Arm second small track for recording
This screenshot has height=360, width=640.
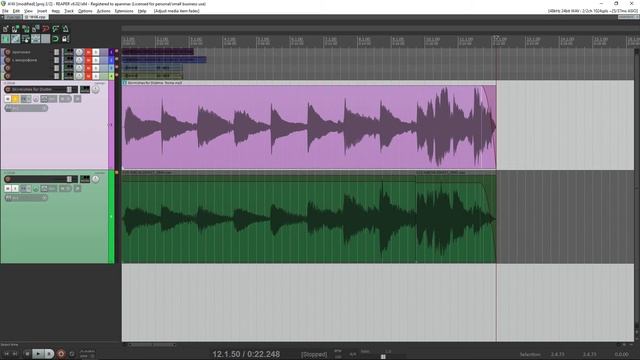point(7,60)
